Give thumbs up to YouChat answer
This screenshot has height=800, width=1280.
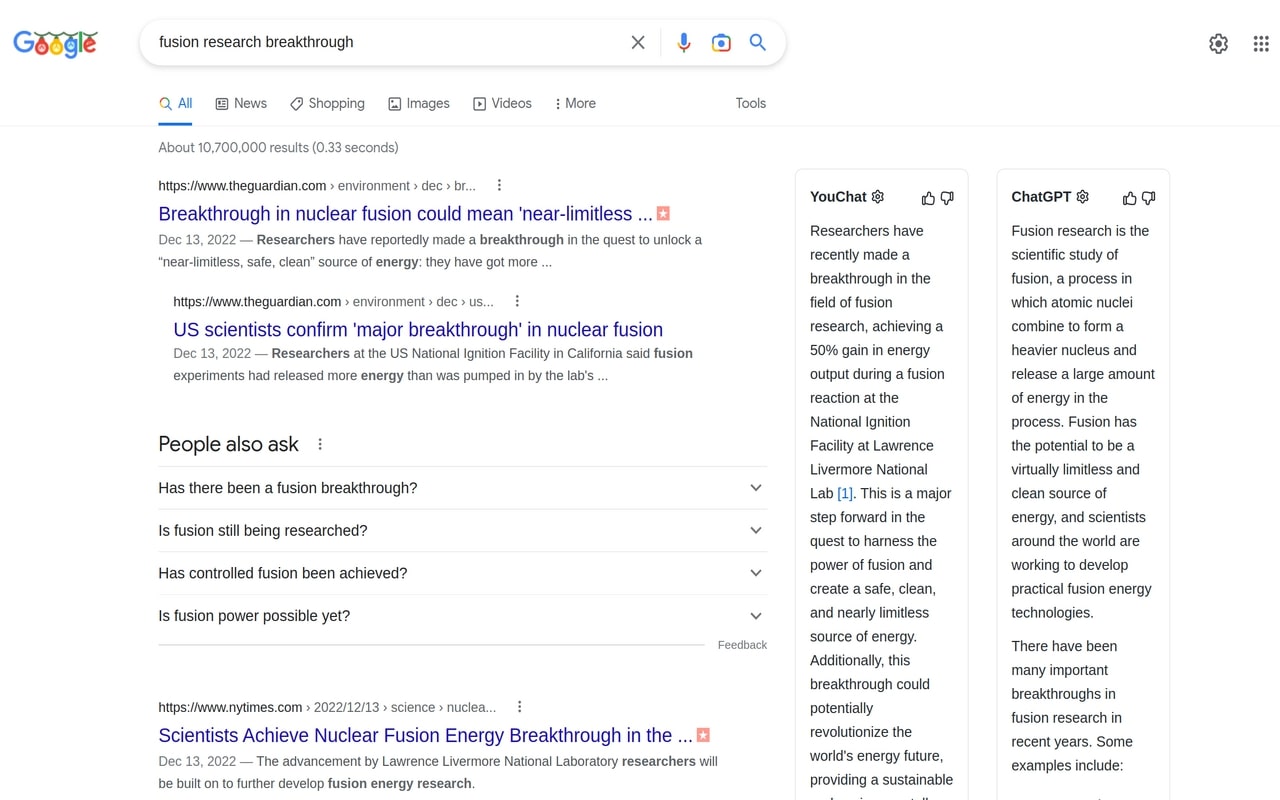pyautogui.click(x=928, y=198)
